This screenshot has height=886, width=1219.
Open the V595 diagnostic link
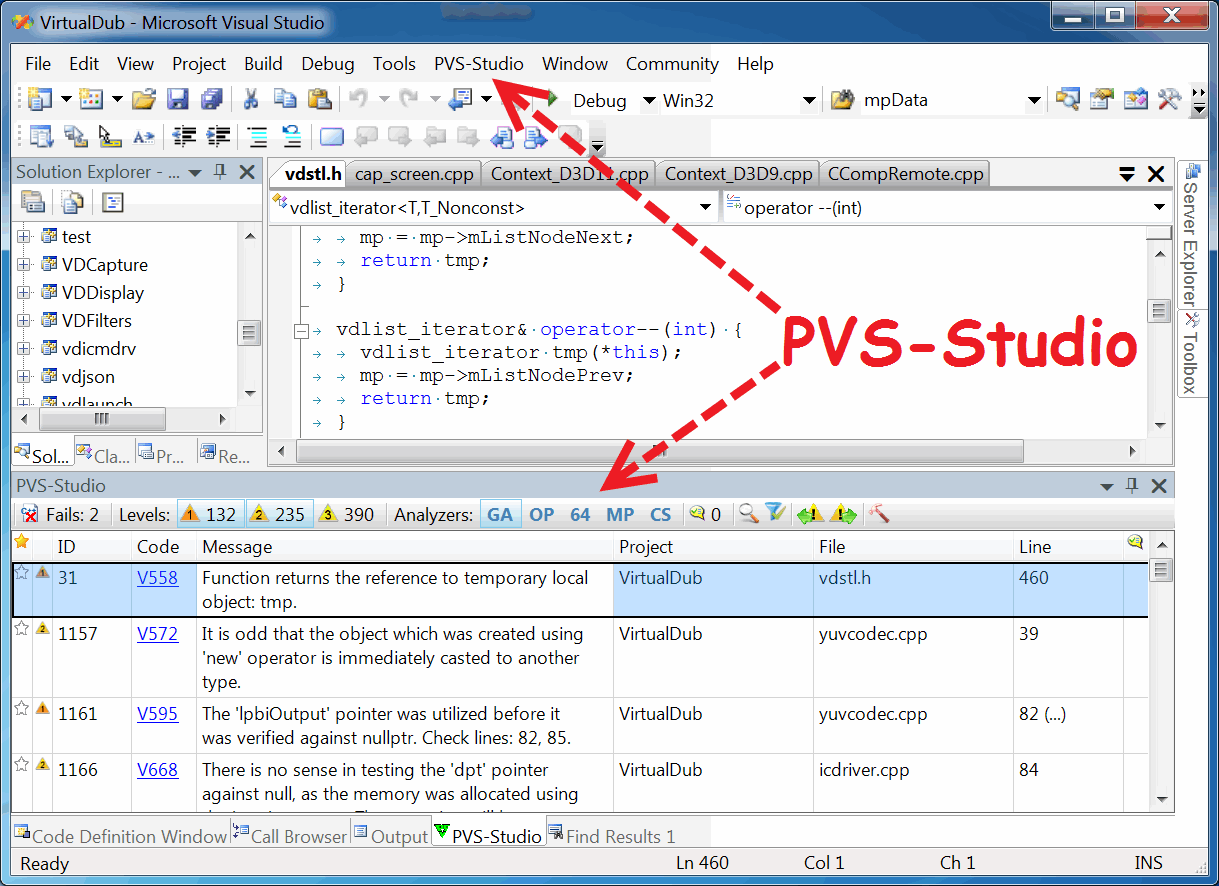[157, 714]
